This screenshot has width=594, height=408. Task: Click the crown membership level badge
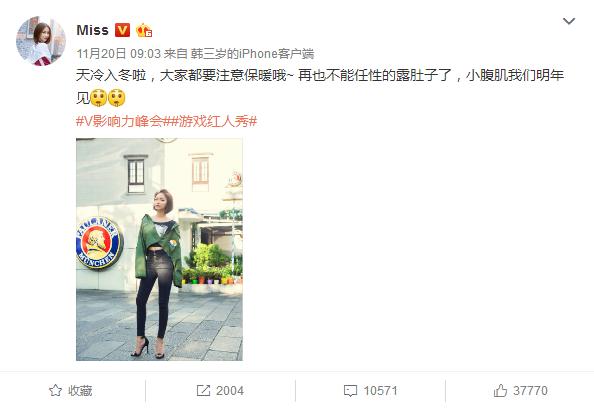point(144,30)
